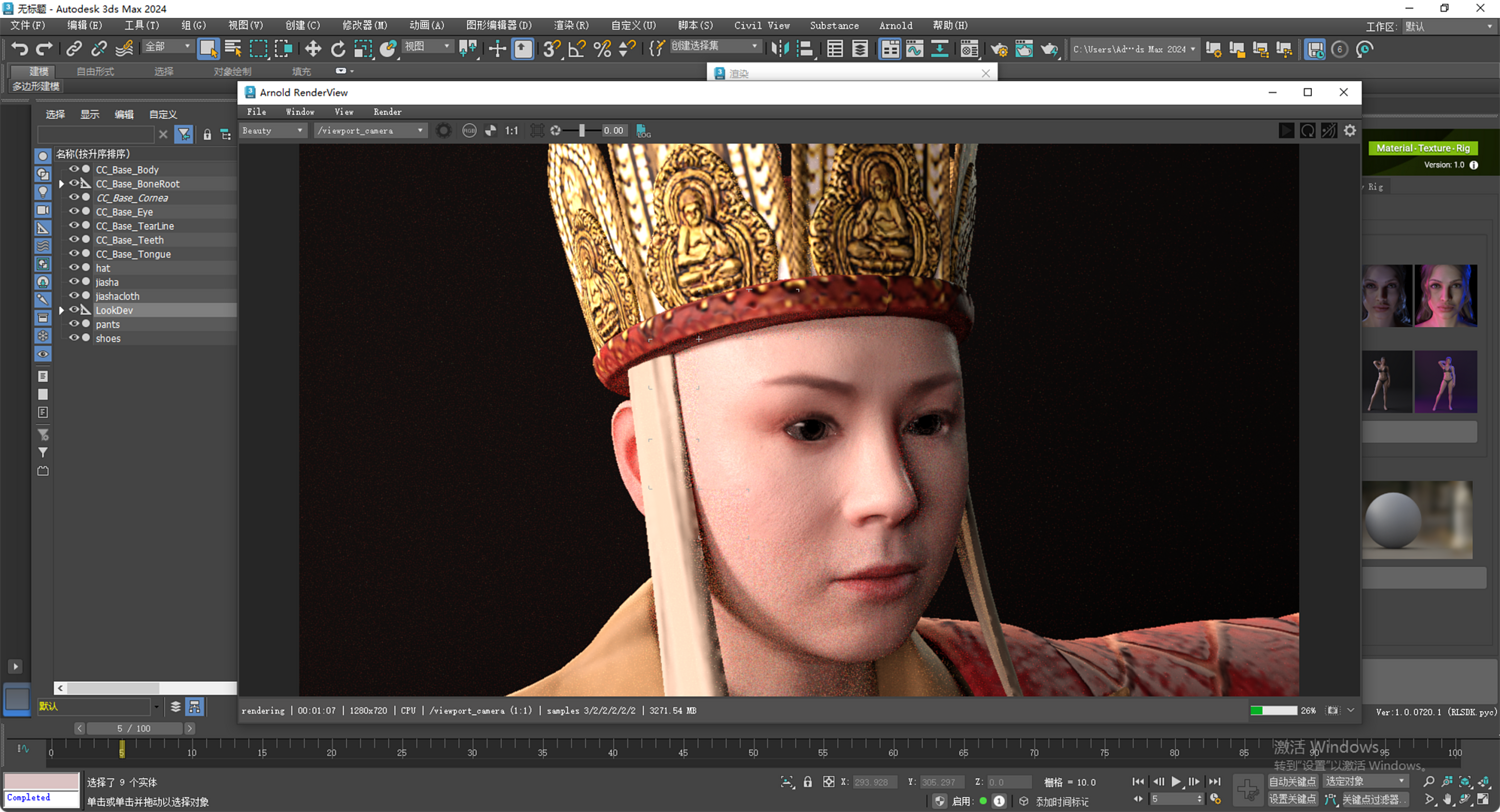The height and width of the screenshot is (812, 1500).
Task: Toggle the Percent Snap icon
Action: click(602, 48)
